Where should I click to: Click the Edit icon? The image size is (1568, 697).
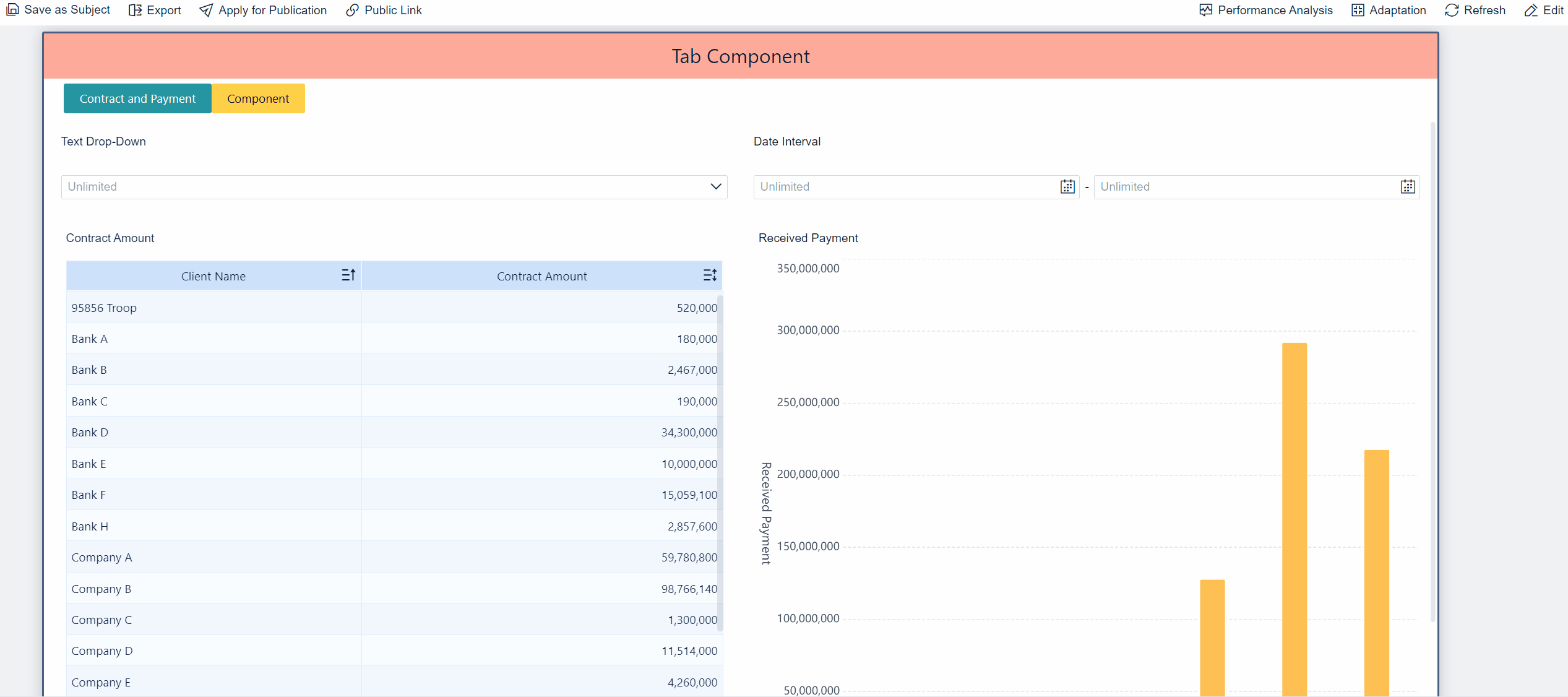coord(1532,10)
